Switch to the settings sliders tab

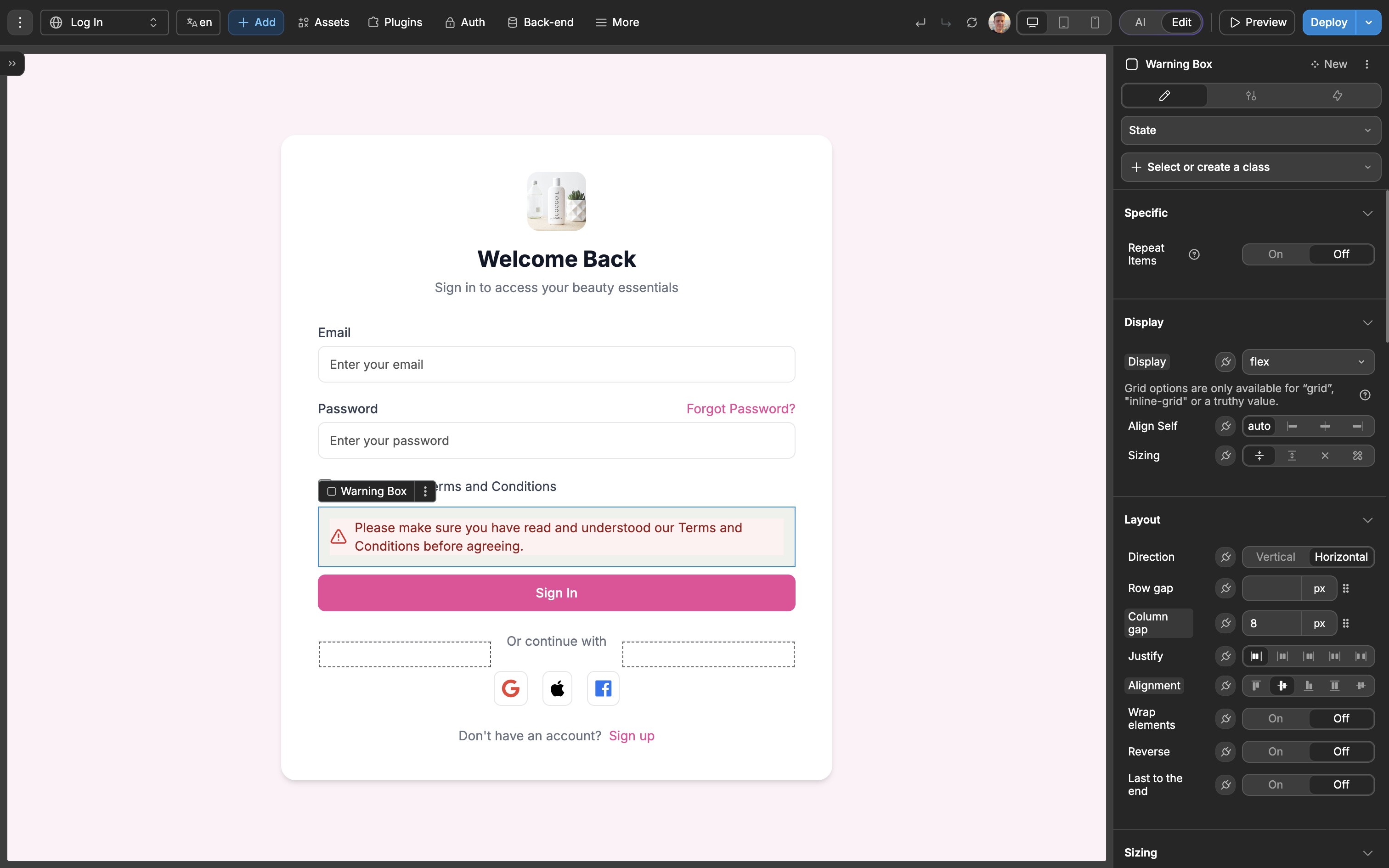[1251, 96]
